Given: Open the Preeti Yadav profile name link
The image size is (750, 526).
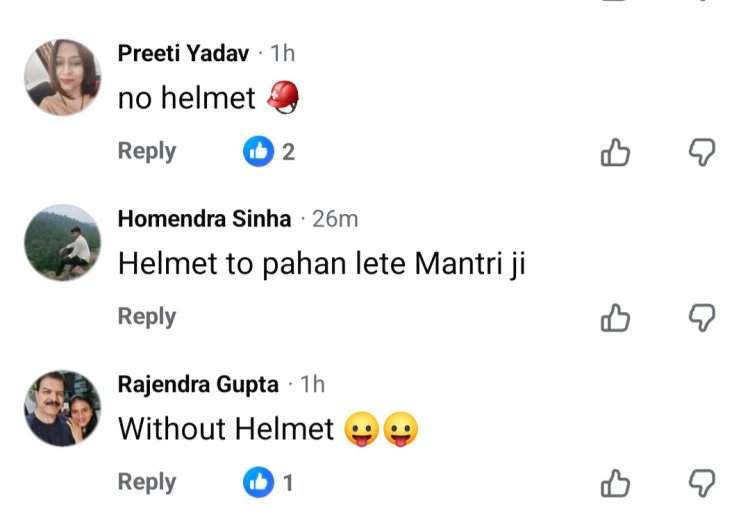Looking at the screenshot, I should 183,54.
